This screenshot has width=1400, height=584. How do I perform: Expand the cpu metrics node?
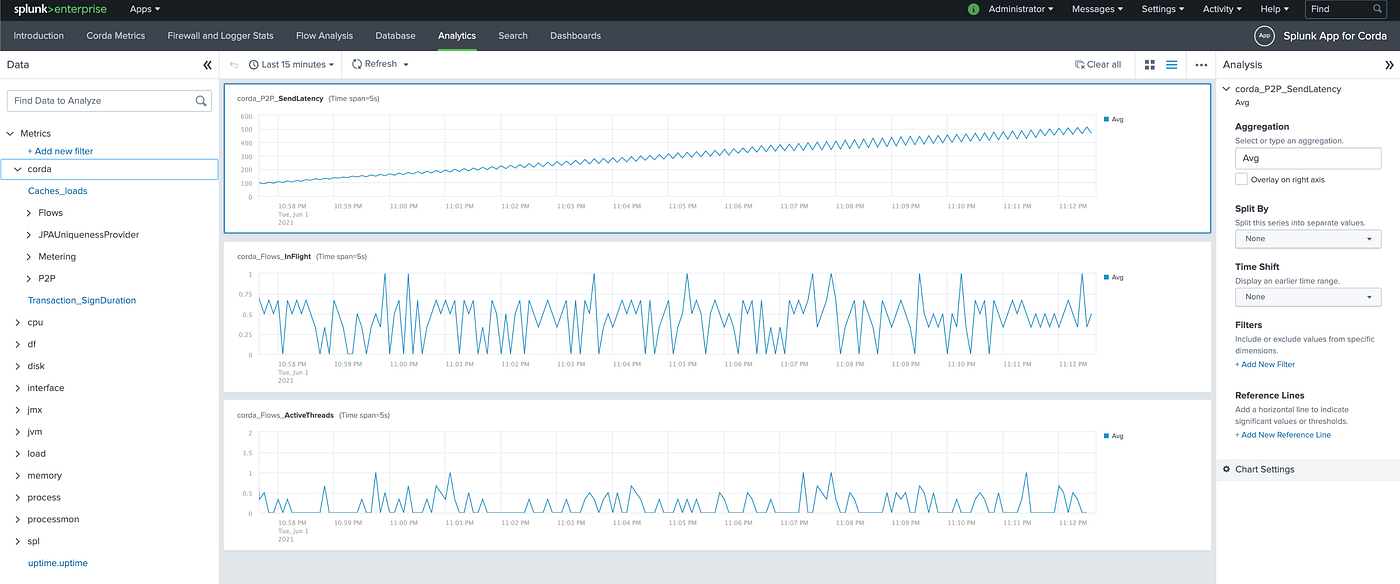pos(17,322)
